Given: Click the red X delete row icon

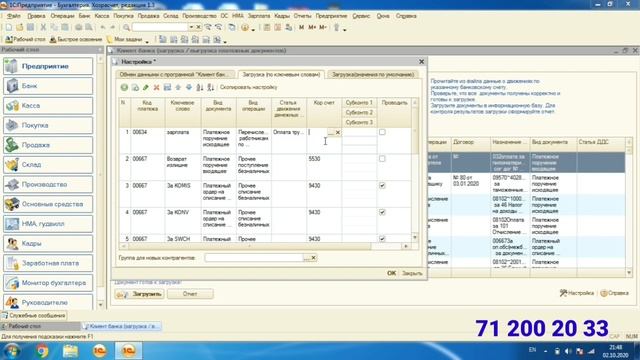Looking at the screenshot, I should tap(156, 87).
